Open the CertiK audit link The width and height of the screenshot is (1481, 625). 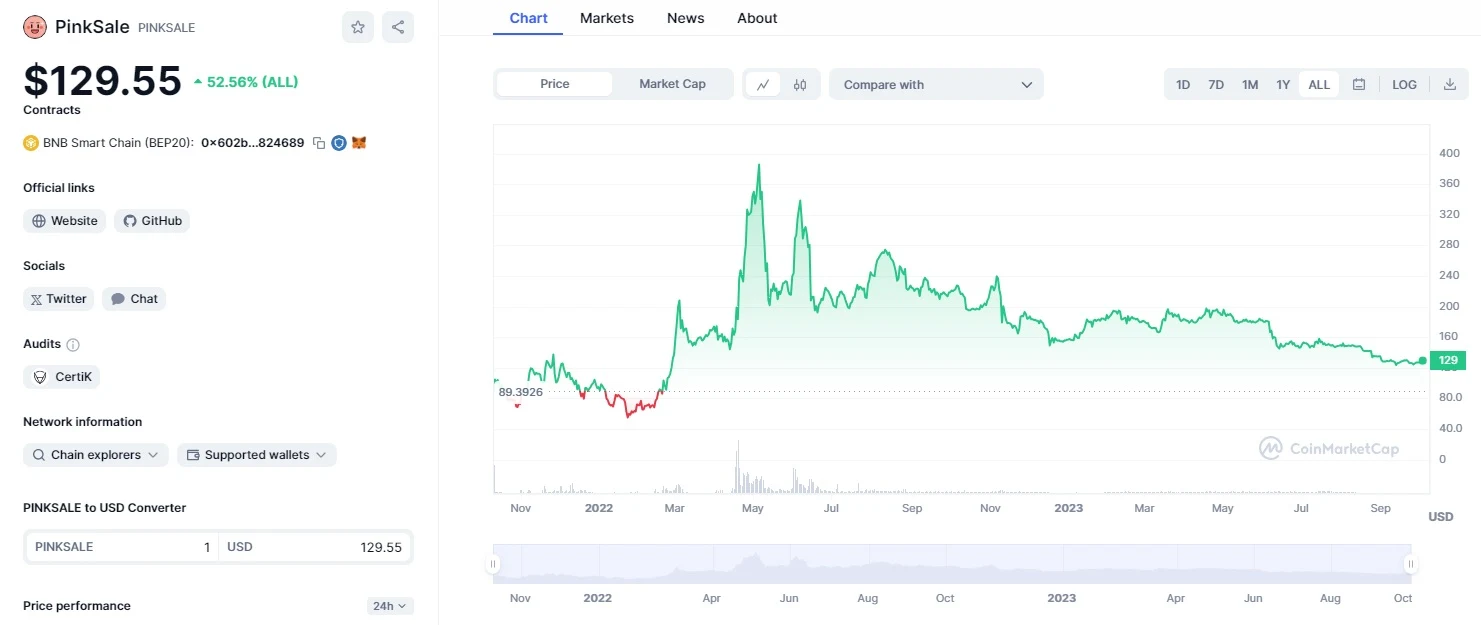[x=62, y=377]
